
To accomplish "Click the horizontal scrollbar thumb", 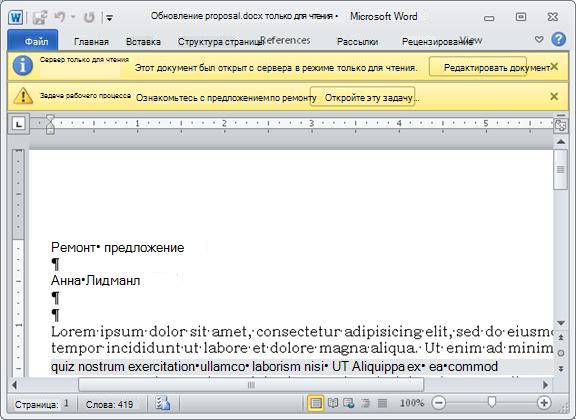I will click(251, 385).
